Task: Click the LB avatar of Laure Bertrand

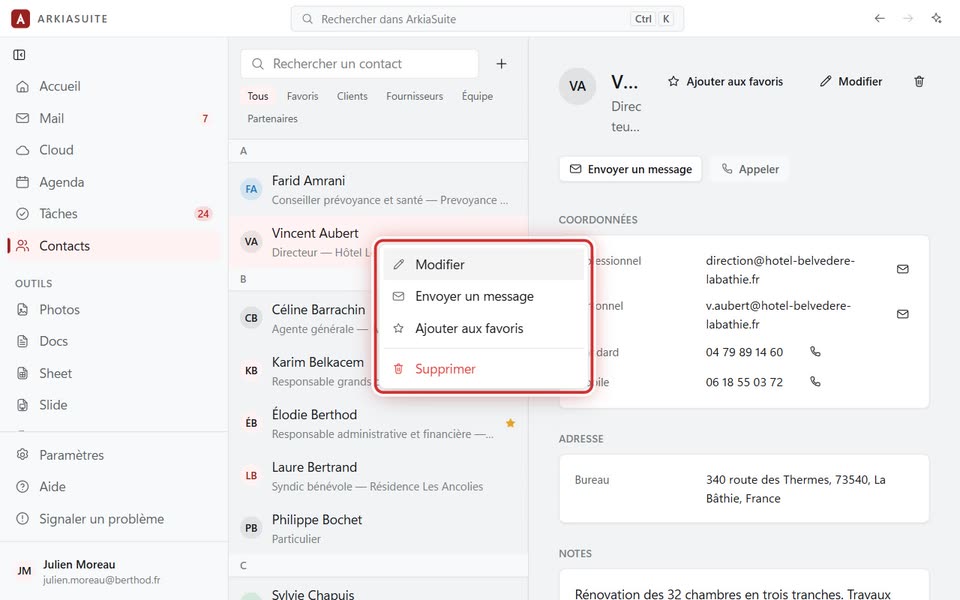Action: (x=251, y=476)
